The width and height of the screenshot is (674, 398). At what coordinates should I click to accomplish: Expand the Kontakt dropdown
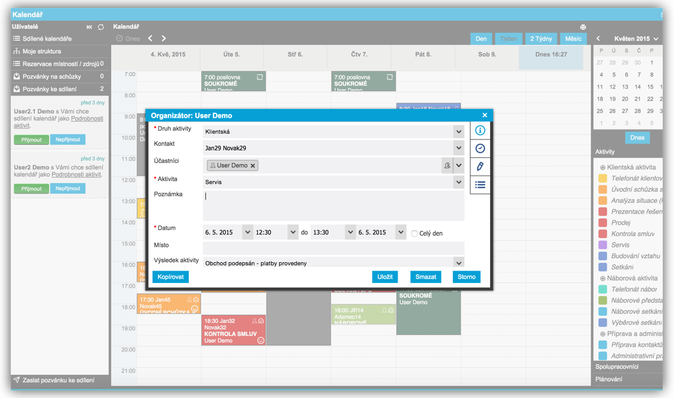coord(459,148)
